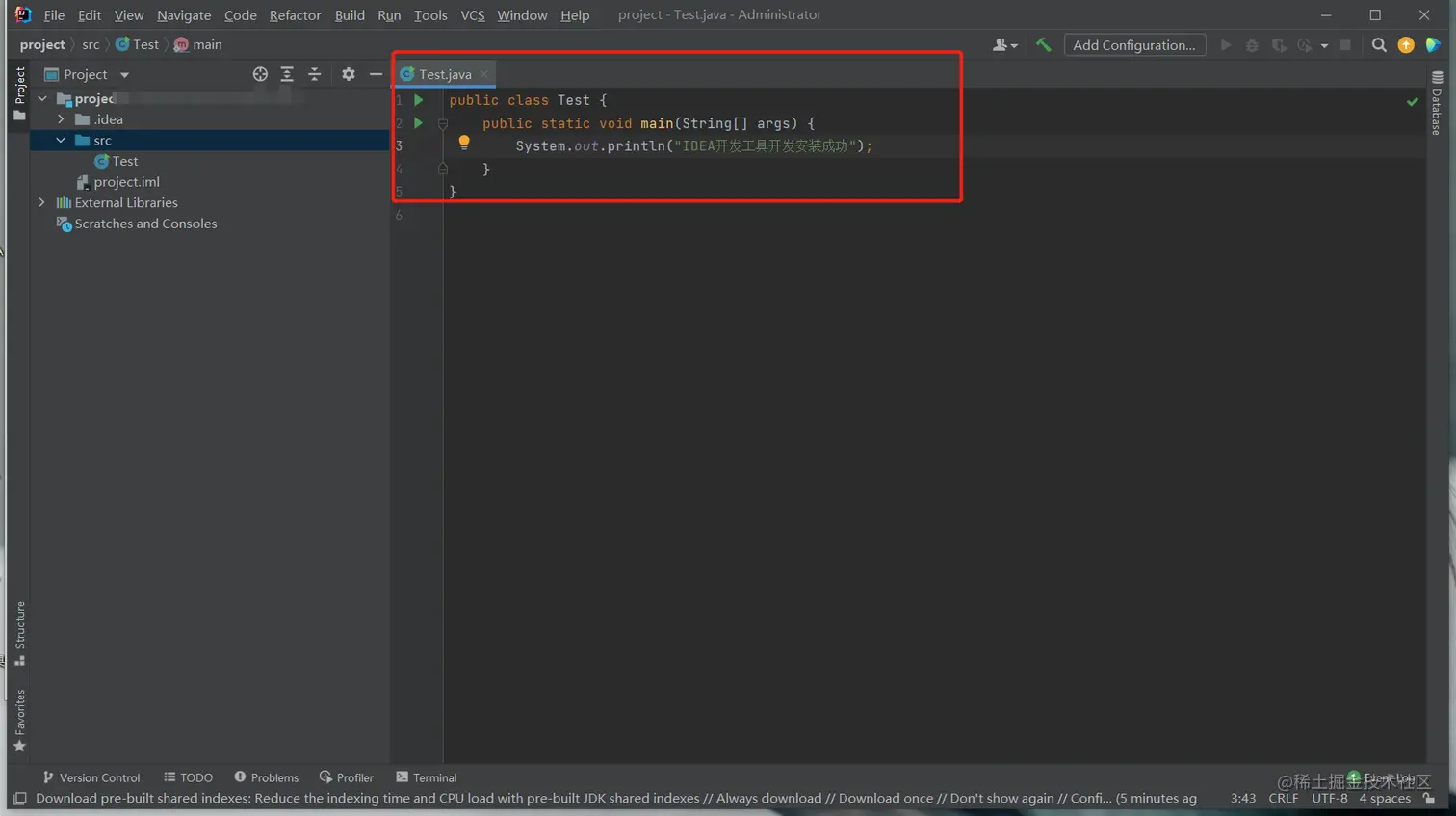Open the Refactor menu
This screenshot has height=816, width=1456.
[296, 15]
